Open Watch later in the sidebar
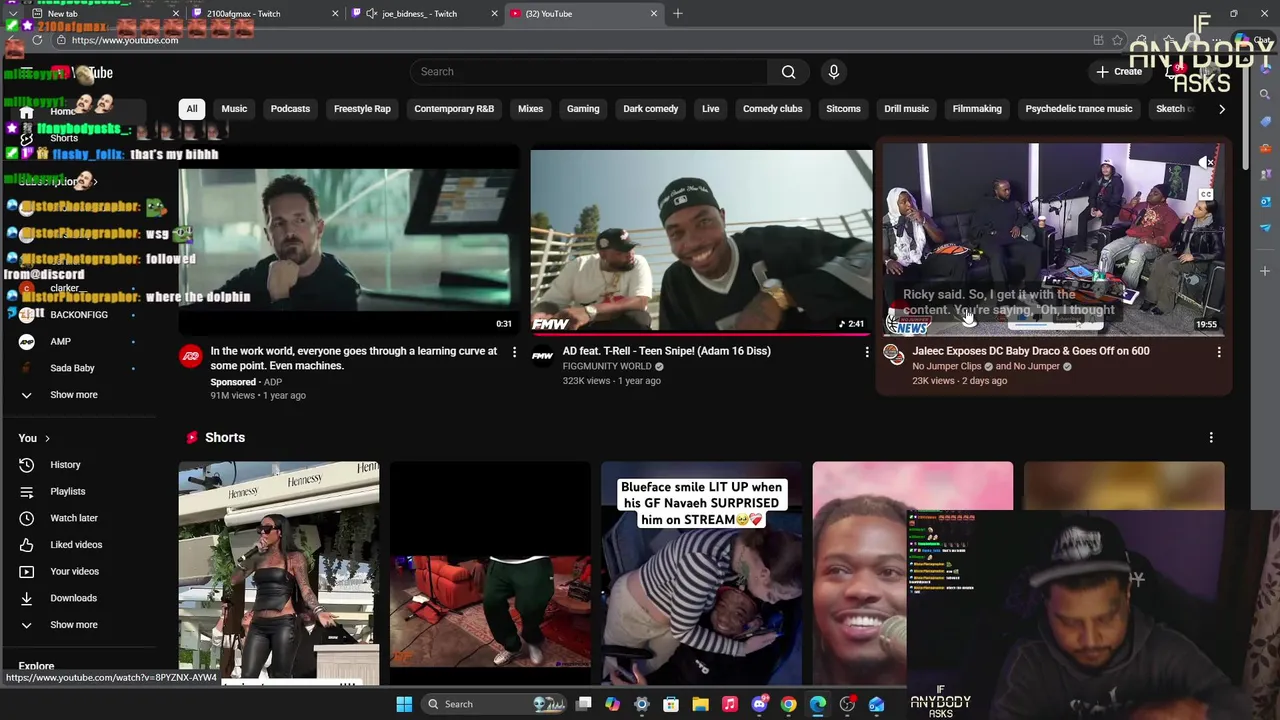Viewport: 1280px width, 720px height. click(x=73, y=518)
